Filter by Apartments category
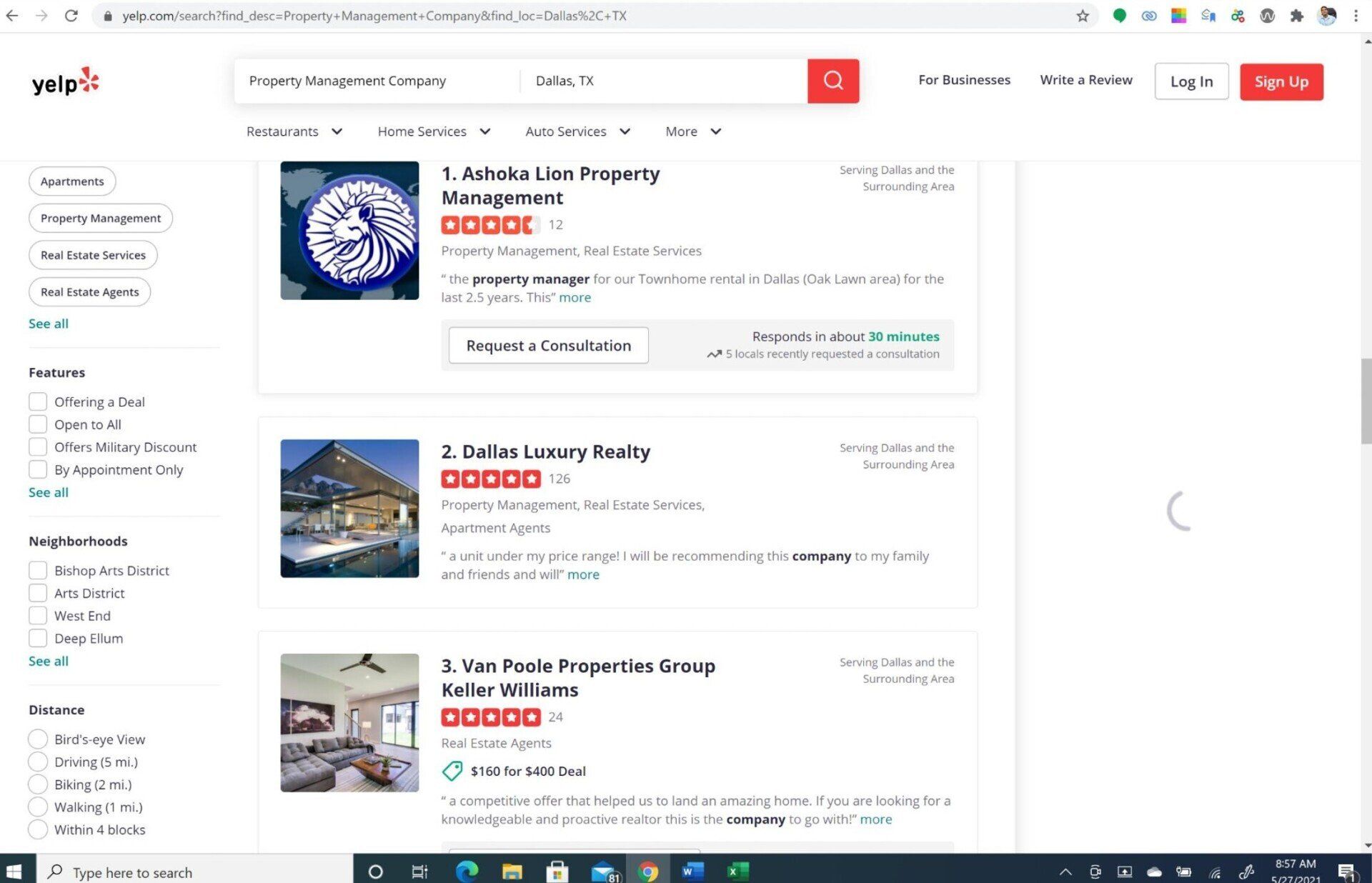Image resolution: width=1372 pixels, height=883 pixels. 72,181
